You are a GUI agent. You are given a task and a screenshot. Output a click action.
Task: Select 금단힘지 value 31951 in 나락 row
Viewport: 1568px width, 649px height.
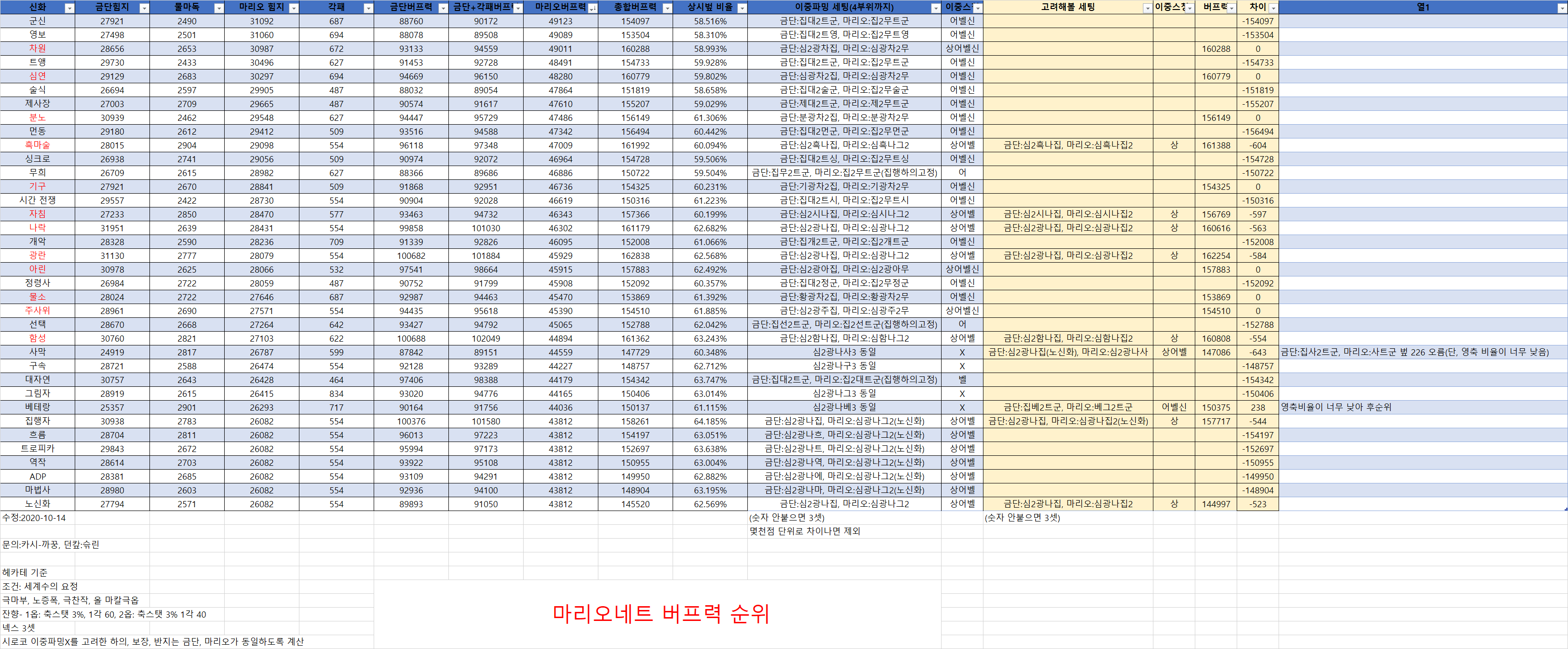[x=112, y=228]
